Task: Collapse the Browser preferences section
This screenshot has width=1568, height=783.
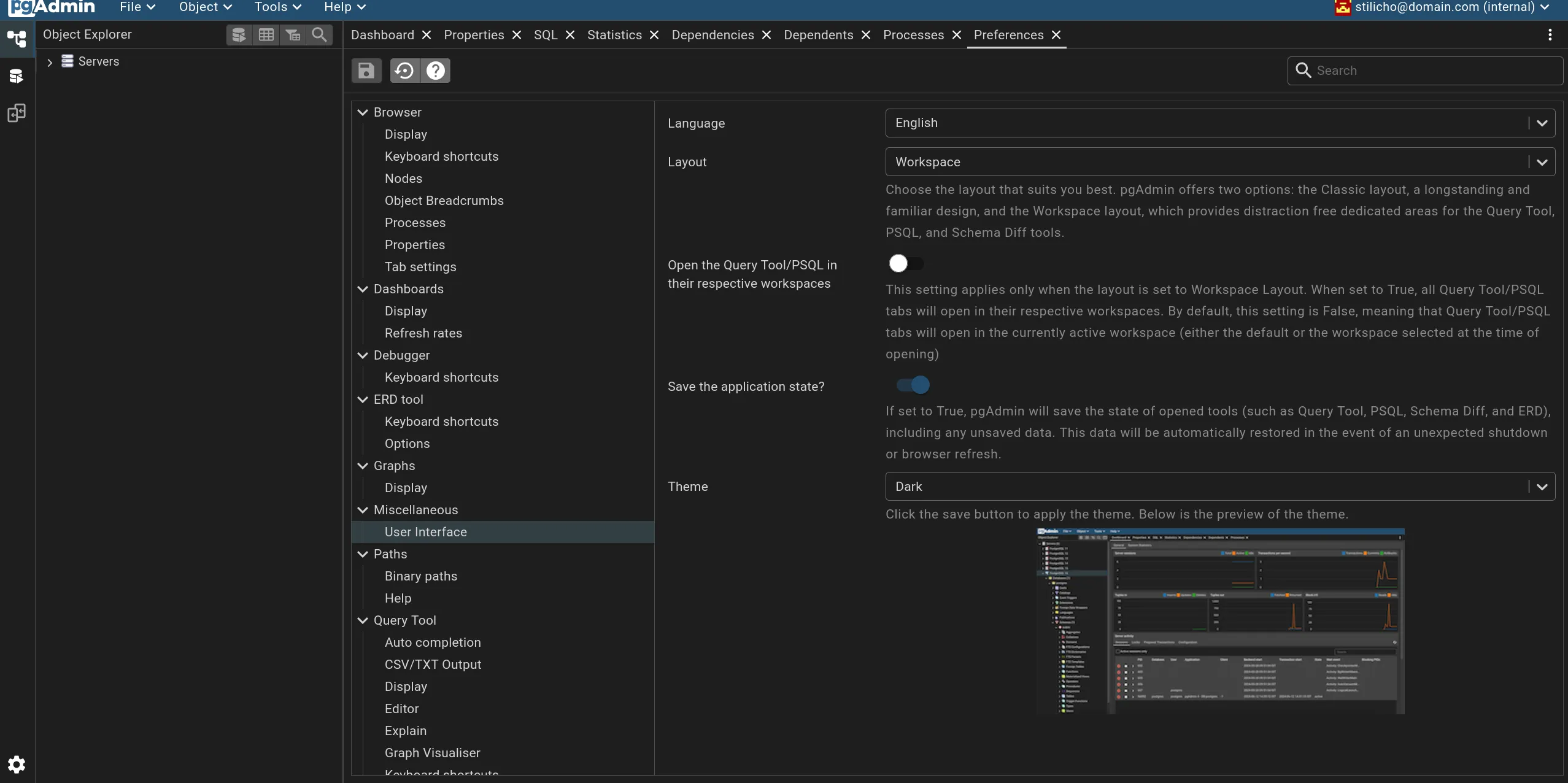Action: coord(363,112)
